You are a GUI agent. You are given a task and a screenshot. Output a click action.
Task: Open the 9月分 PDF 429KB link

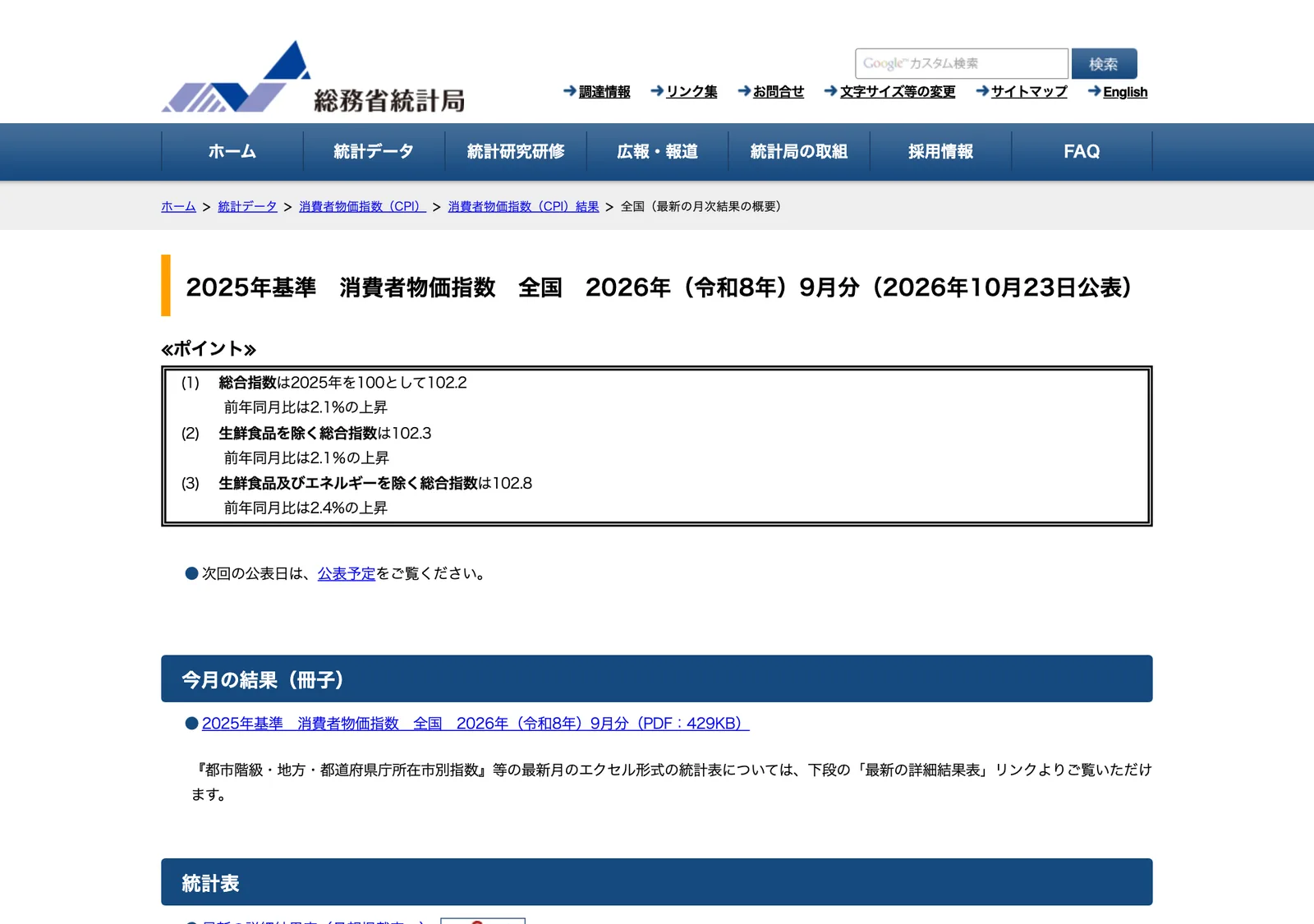pyautogui.click(x=476, y=723)
